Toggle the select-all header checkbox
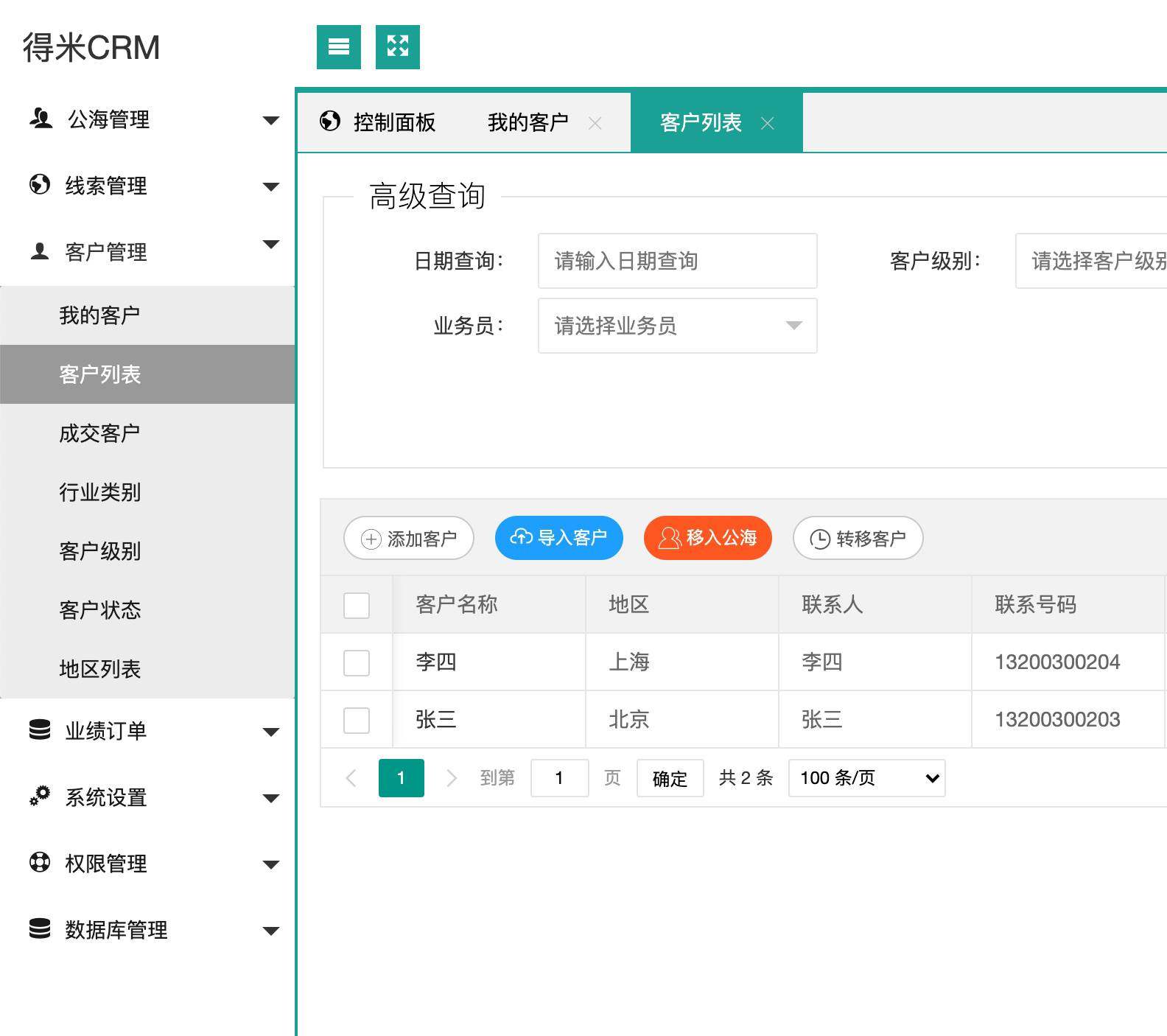1167x1036 pixels. [x=357, y=605]
